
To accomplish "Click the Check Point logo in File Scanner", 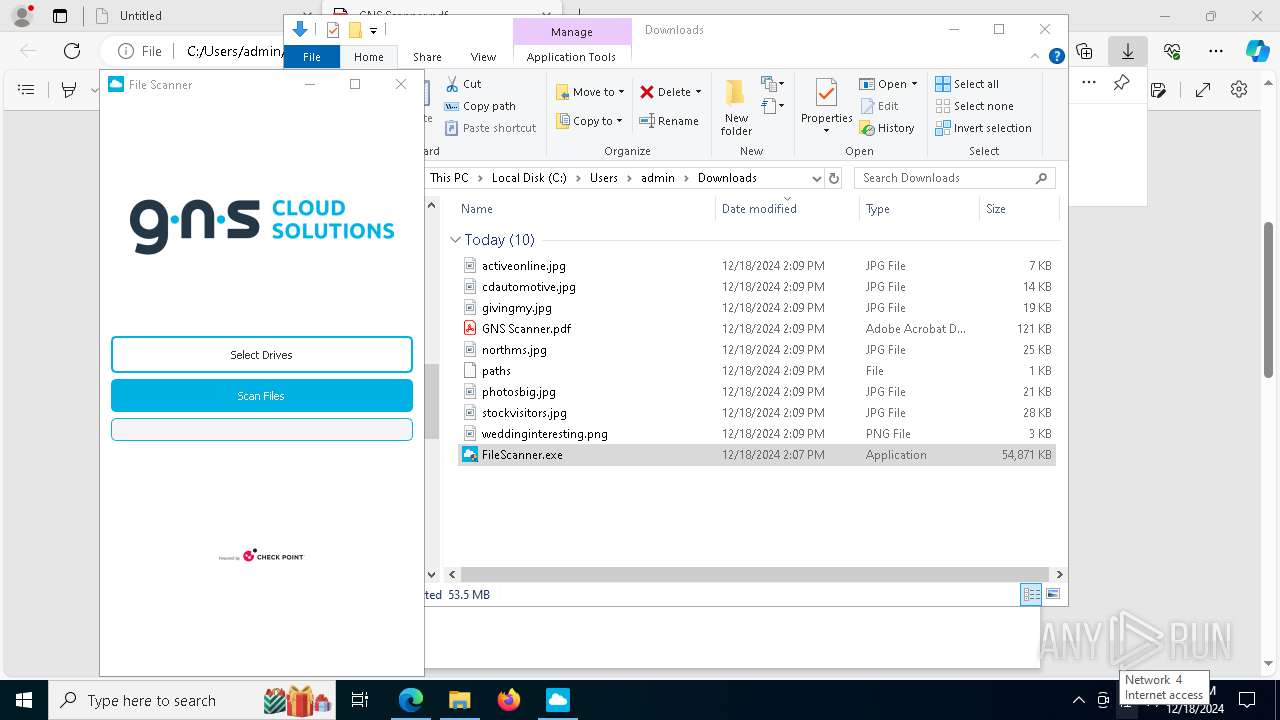I will pos(261,556).
